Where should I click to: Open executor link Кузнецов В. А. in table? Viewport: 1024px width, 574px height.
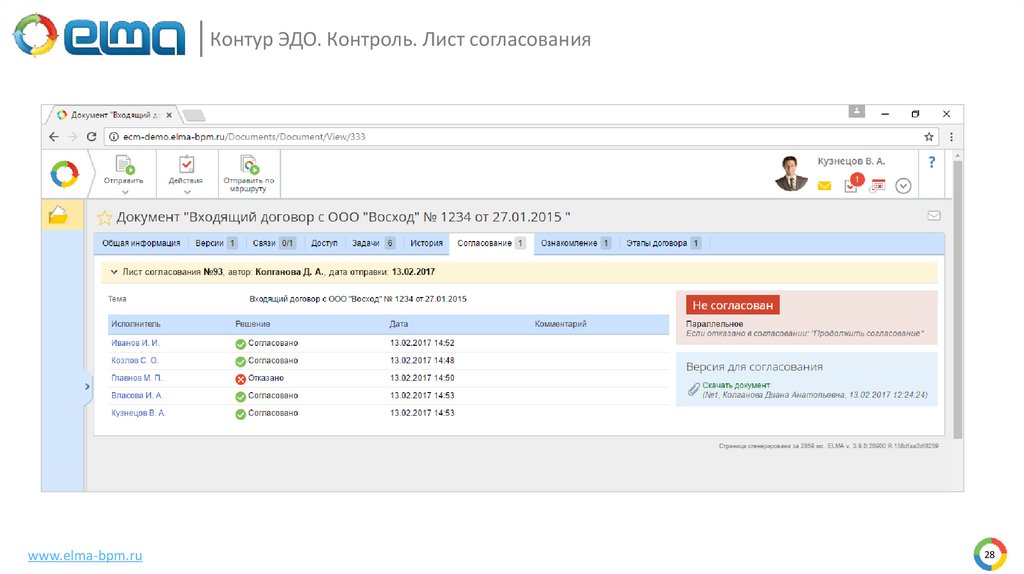click(x=138, y=413)
